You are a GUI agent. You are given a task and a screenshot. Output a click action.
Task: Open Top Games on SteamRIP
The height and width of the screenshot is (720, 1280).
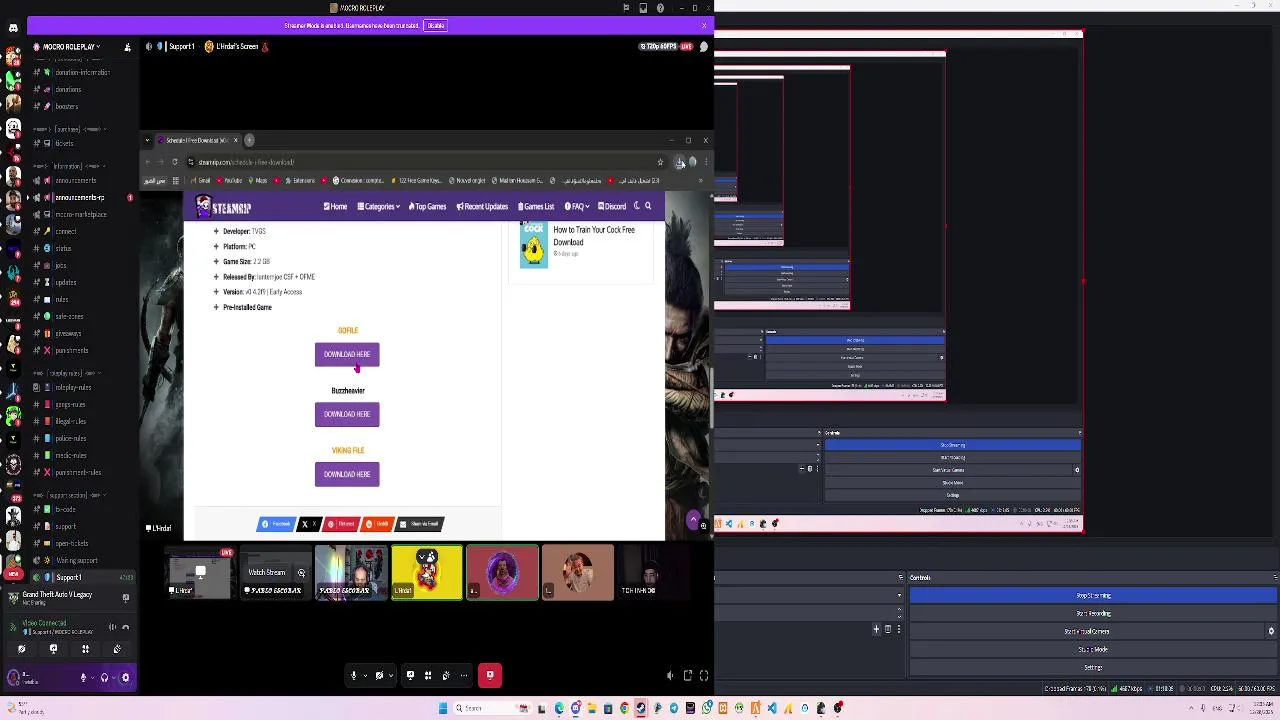pos(427,206)
